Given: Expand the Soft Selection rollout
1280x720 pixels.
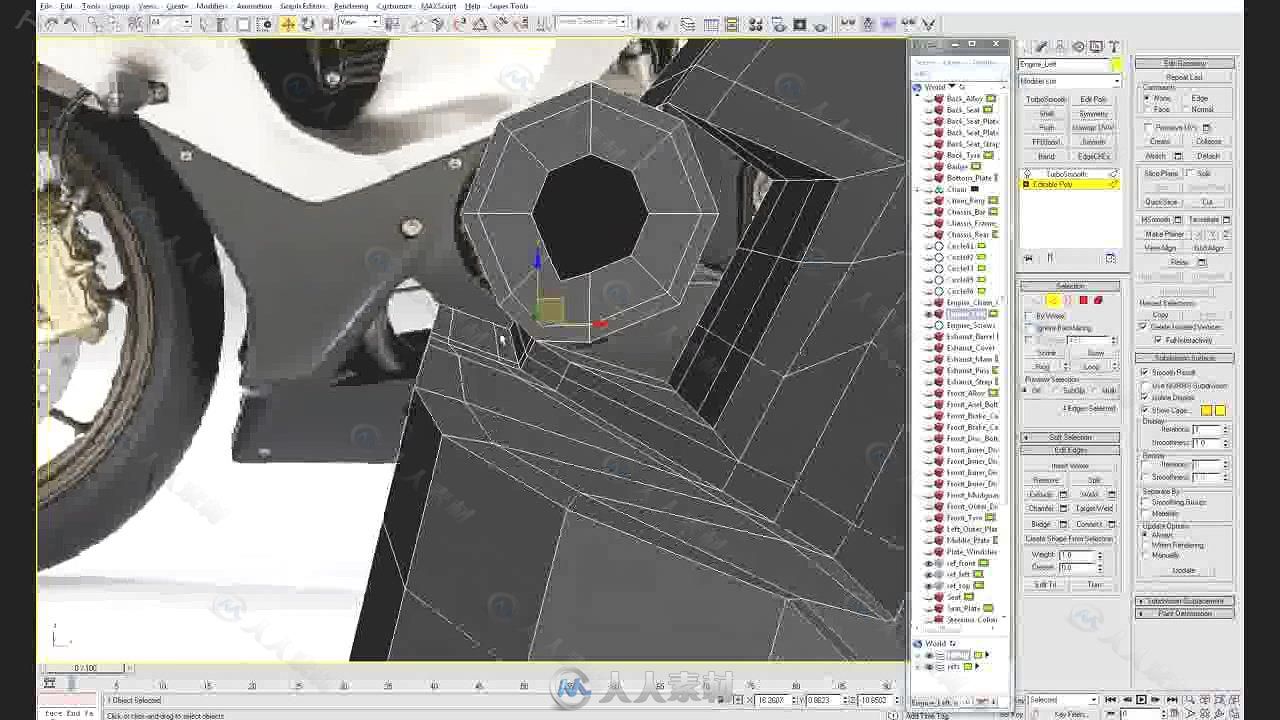Looking at the screenshot, I should (x=1070, y=437).
